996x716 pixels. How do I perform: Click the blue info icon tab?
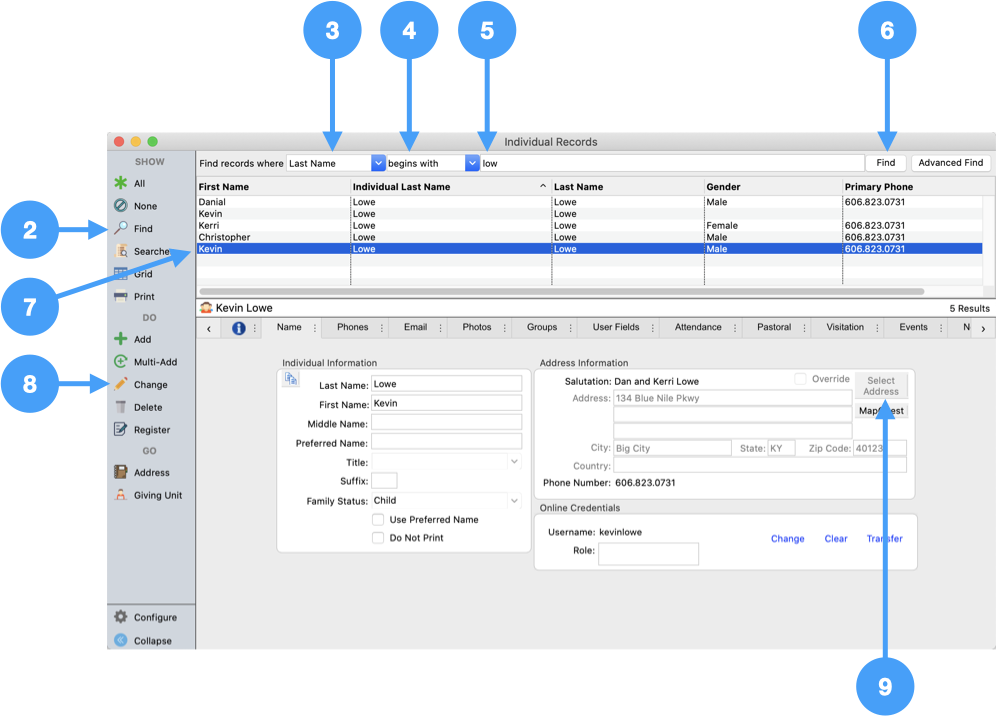click(238, 328)
